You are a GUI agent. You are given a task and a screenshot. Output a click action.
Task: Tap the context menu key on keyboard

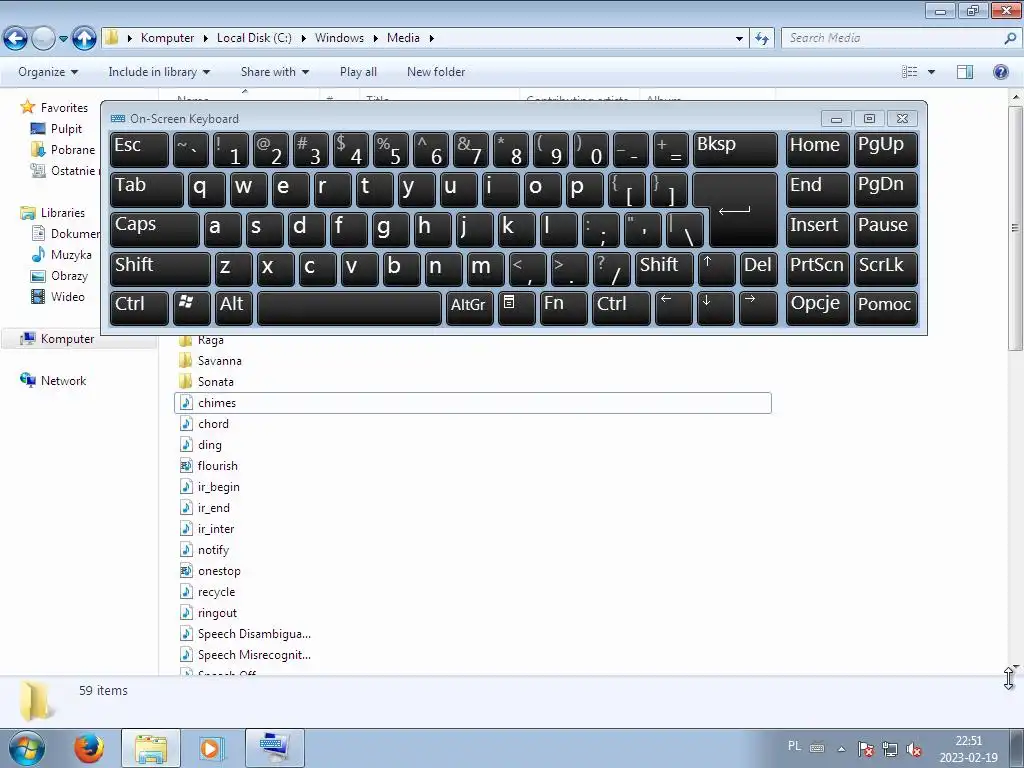517,308
